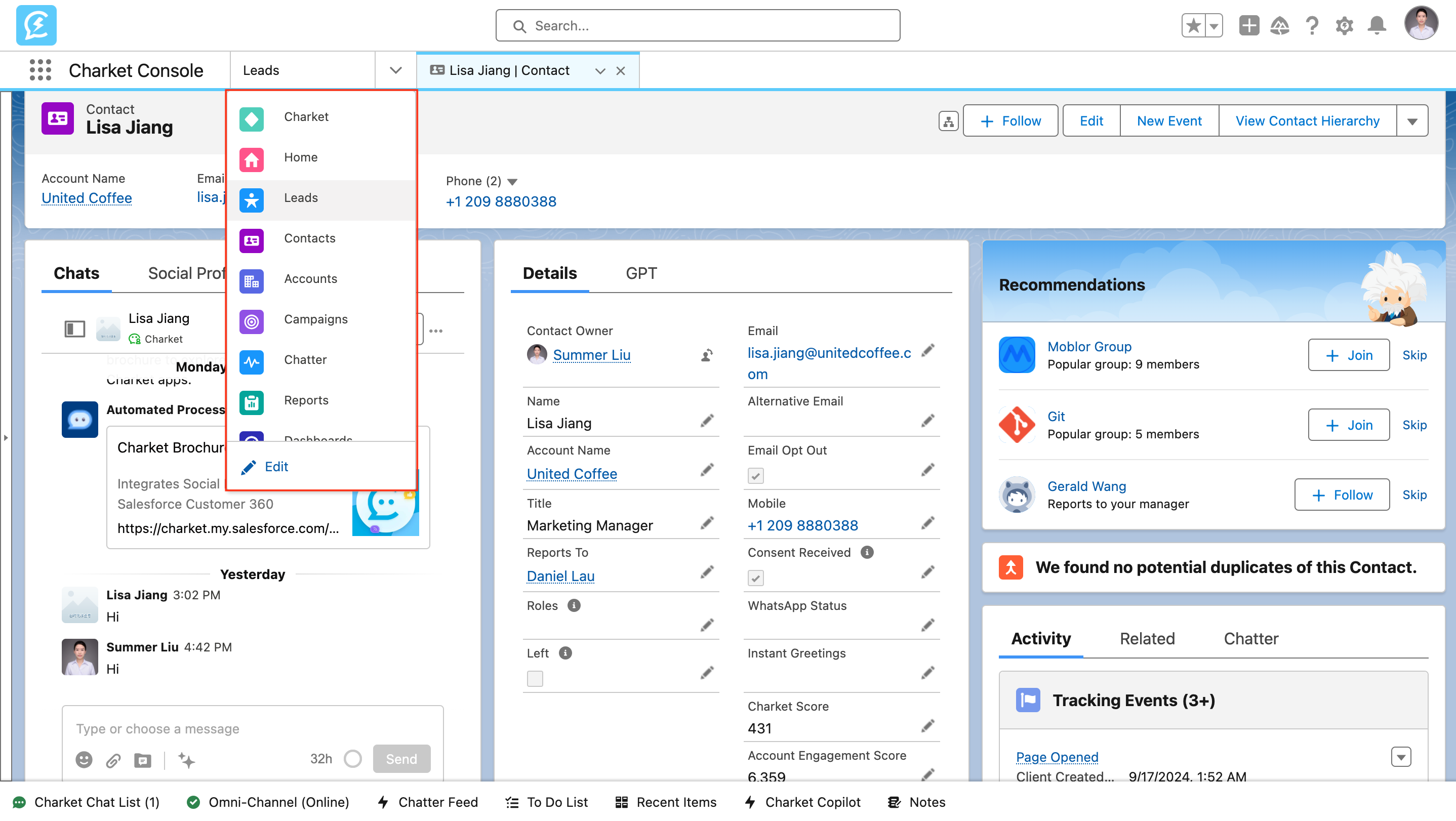Screen dimensions: 1456x821
Task: Join the Moblor Group
Action: point(1349,355)
